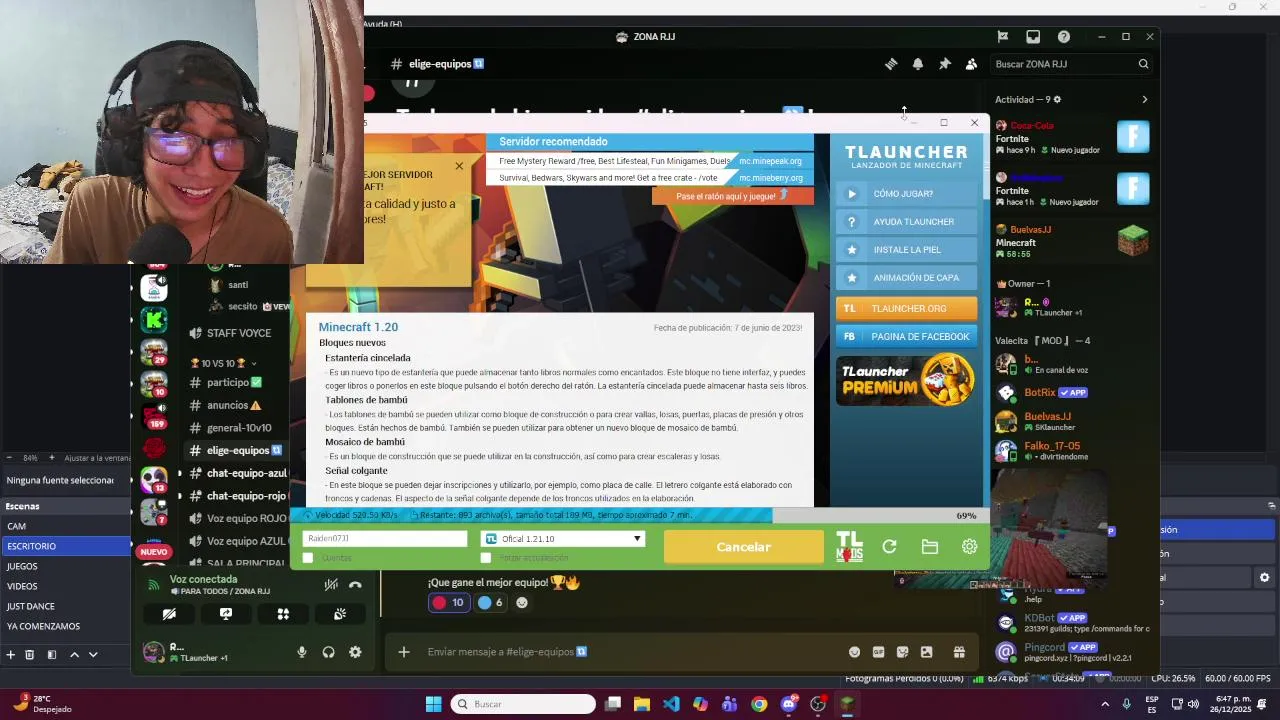Click INSTALE LA PIEL button

(906, 250)
